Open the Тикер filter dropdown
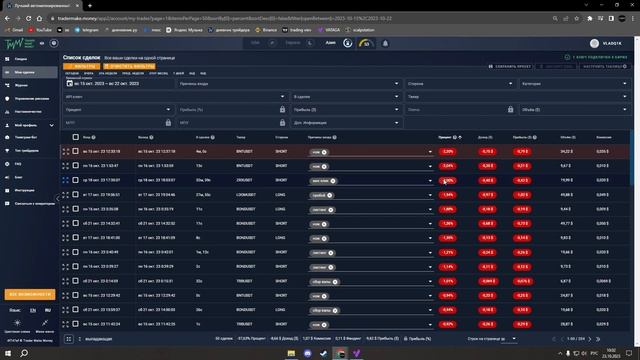Viewport: 640px width, 360px height. (x=517, y=97)
